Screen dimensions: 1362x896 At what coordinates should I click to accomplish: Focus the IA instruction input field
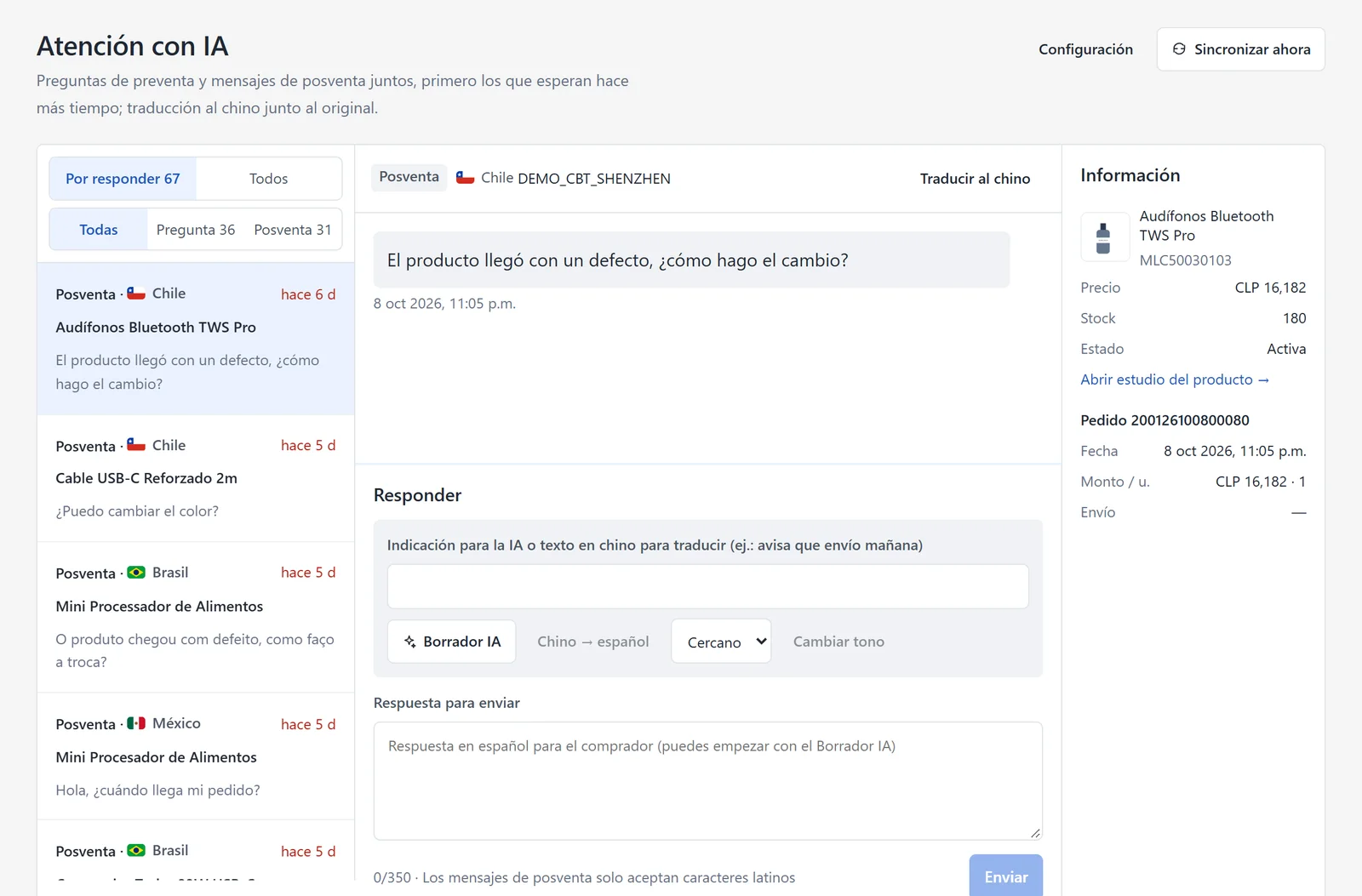(x=707, y=586)
